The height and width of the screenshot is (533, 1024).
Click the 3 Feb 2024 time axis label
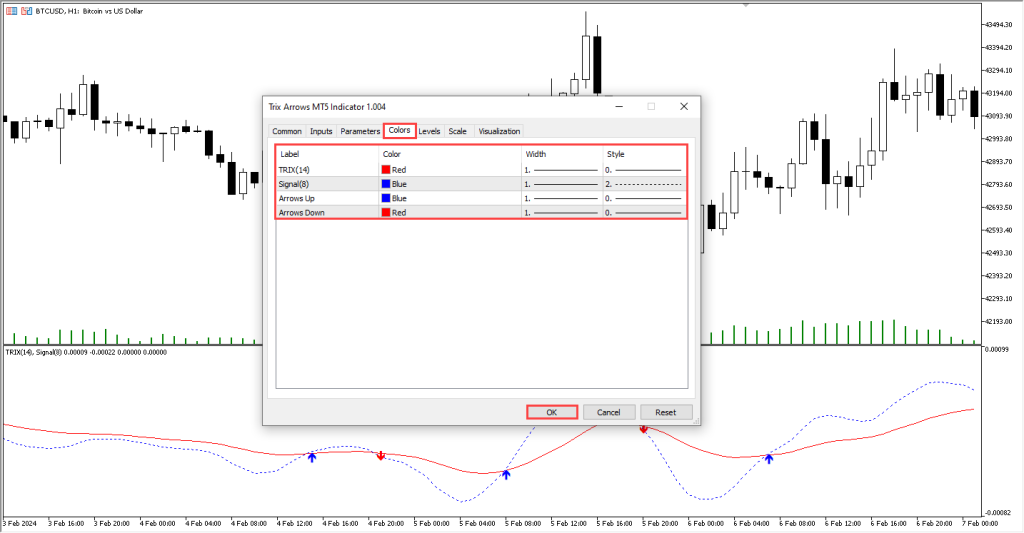coord(20,523)
